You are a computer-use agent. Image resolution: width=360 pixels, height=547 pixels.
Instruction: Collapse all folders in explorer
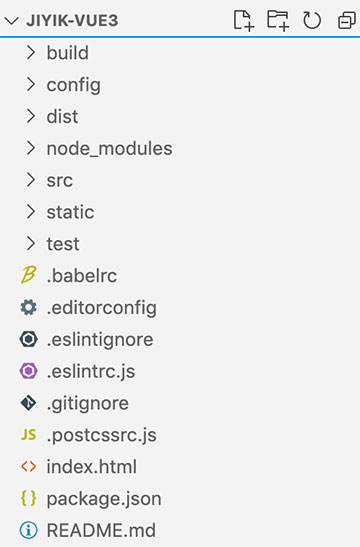347,21
